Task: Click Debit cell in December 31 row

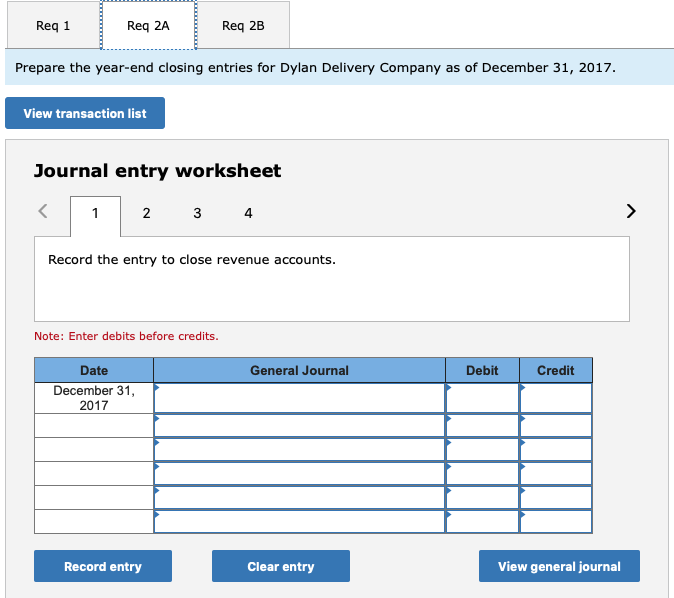Action: (x=482, y=398)
